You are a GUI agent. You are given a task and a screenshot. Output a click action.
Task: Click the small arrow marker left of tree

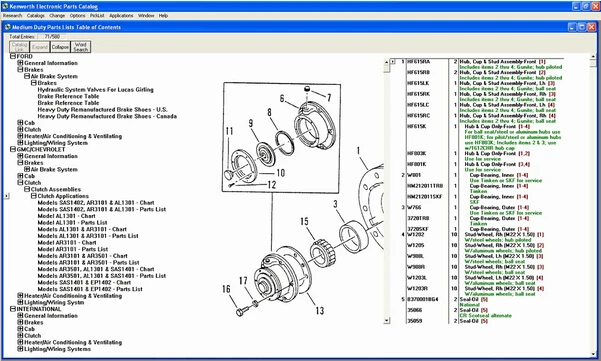click(7, 196)
